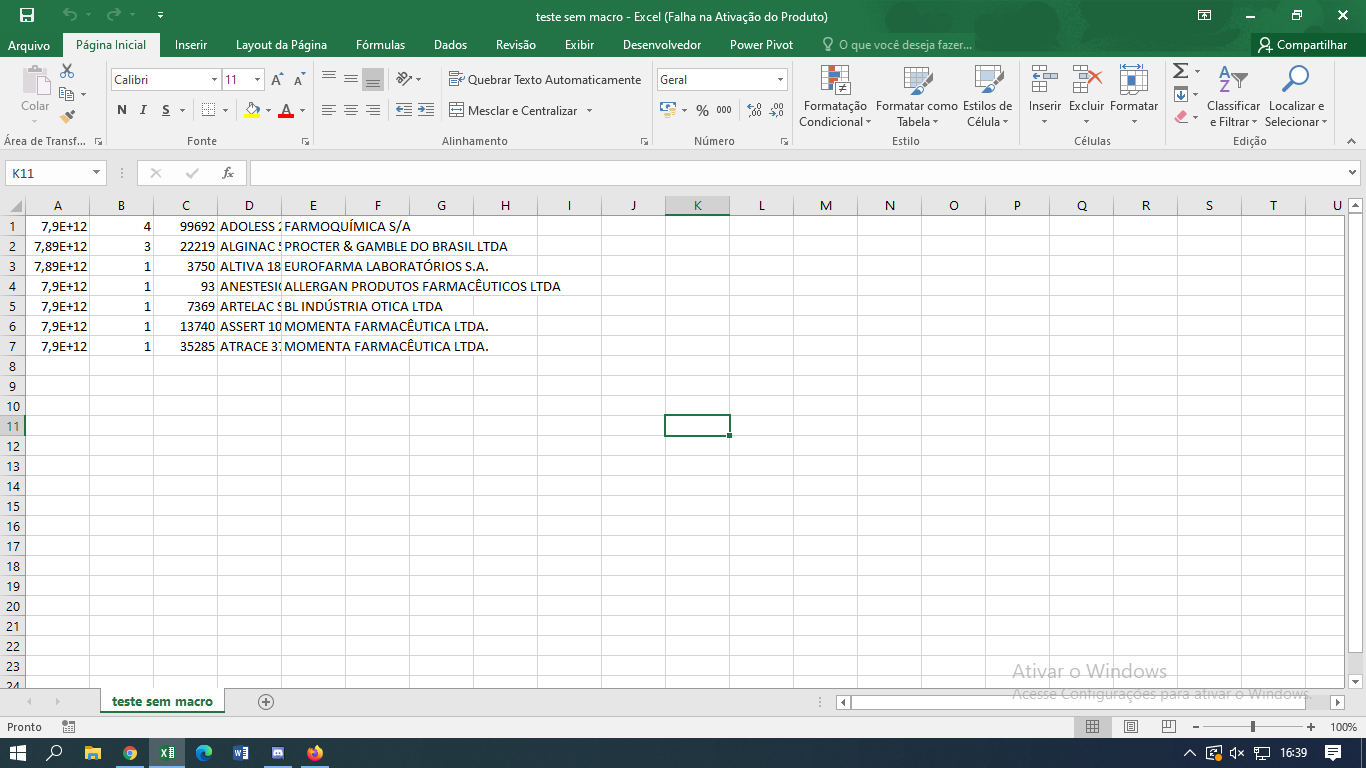
Task: Open Firefox from the taskbar
Action: 315,753
